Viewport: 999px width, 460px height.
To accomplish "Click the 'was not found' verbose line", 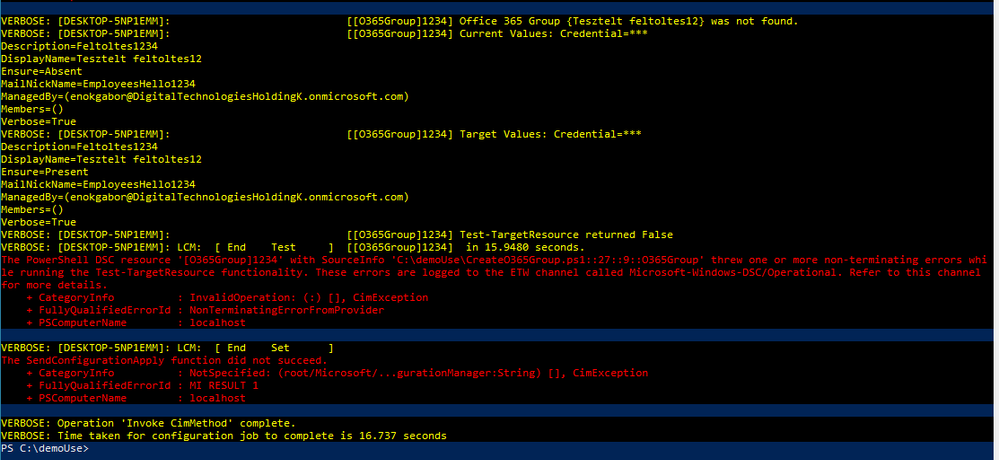I will coord(399,21).
